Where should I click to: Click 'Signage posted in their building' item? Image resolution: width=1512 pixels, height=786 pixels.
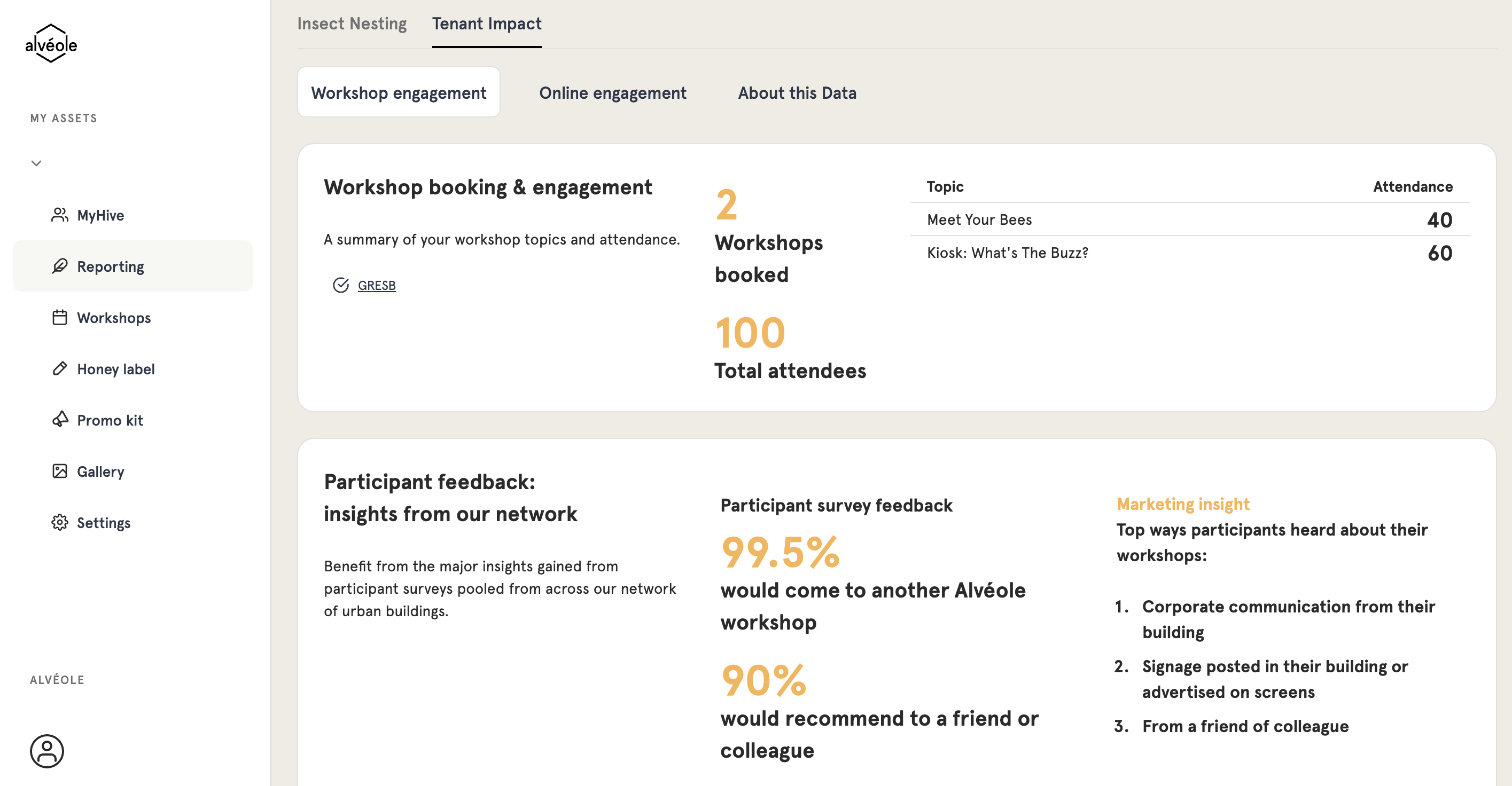point(1275,679)
